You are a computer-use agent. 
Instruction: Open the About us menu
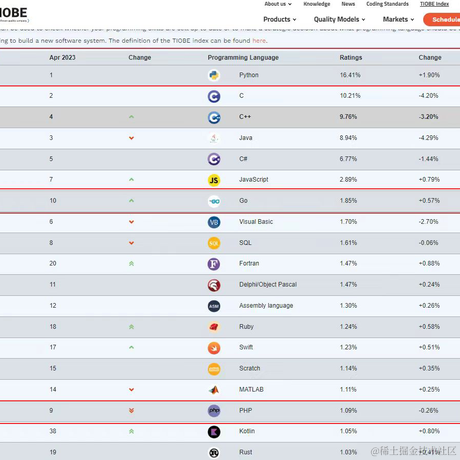pos(278,4)
